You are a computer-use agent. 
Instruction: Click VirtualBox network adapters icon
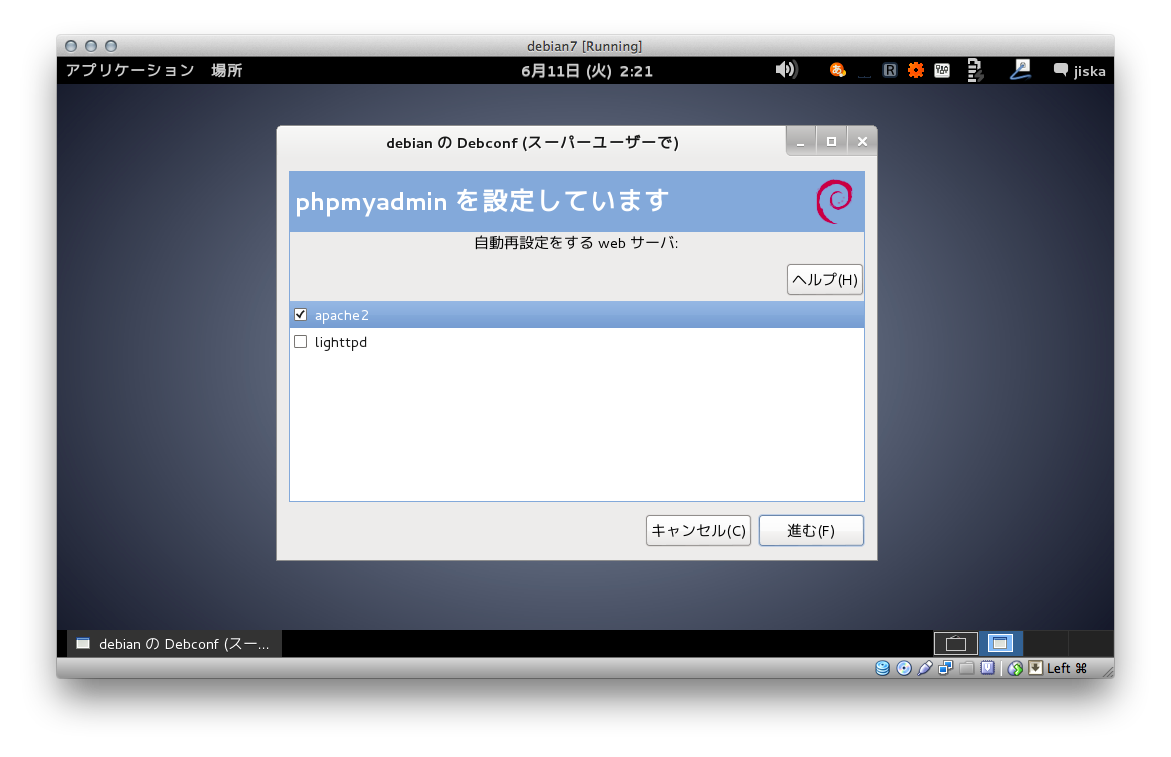pyautogui.click(x=945, y=668)
